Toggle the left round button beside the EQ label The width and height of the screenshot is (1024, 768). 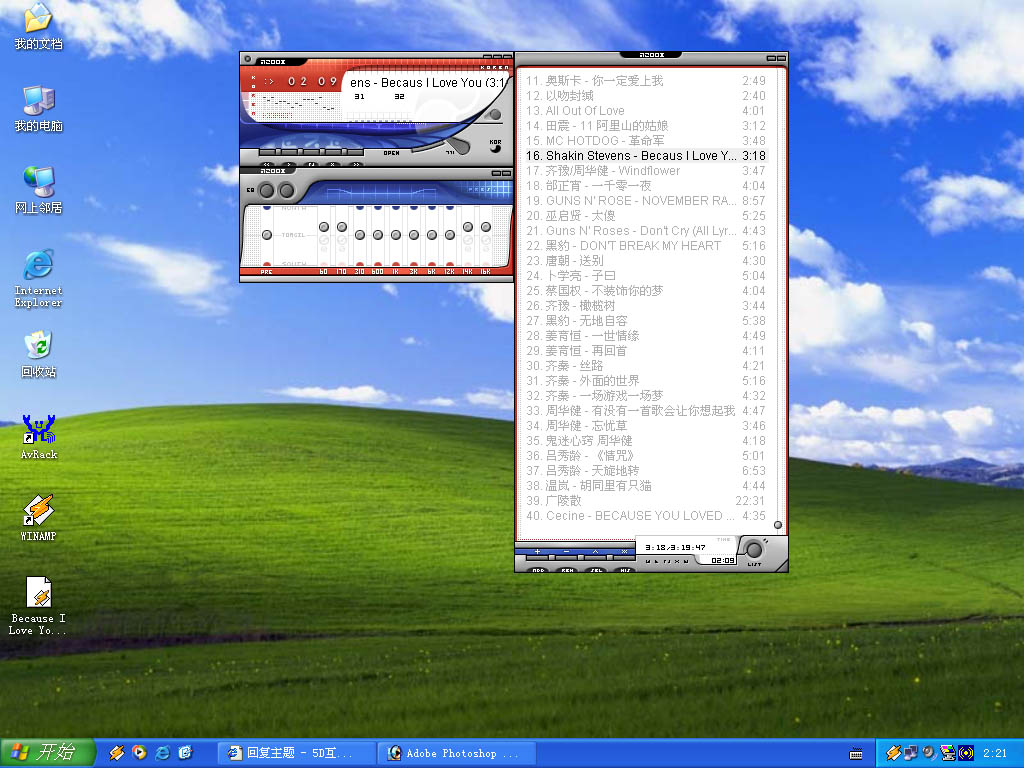[x=266, y=190]
